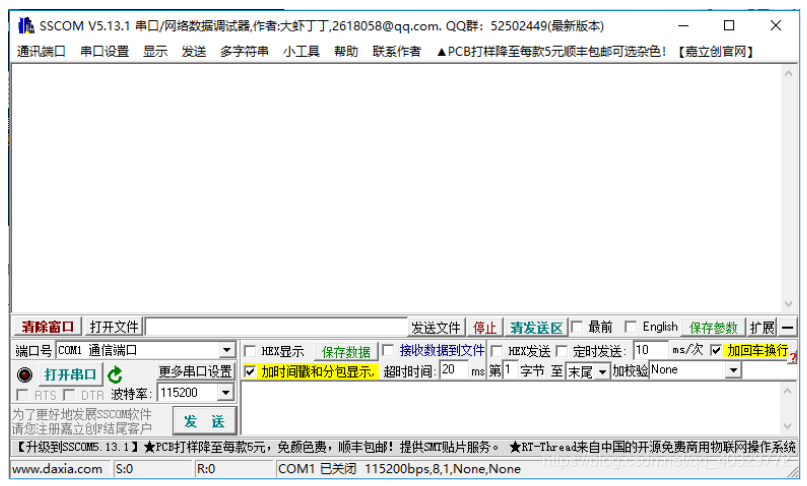Click the green refresh ports icon

point(116,375)
